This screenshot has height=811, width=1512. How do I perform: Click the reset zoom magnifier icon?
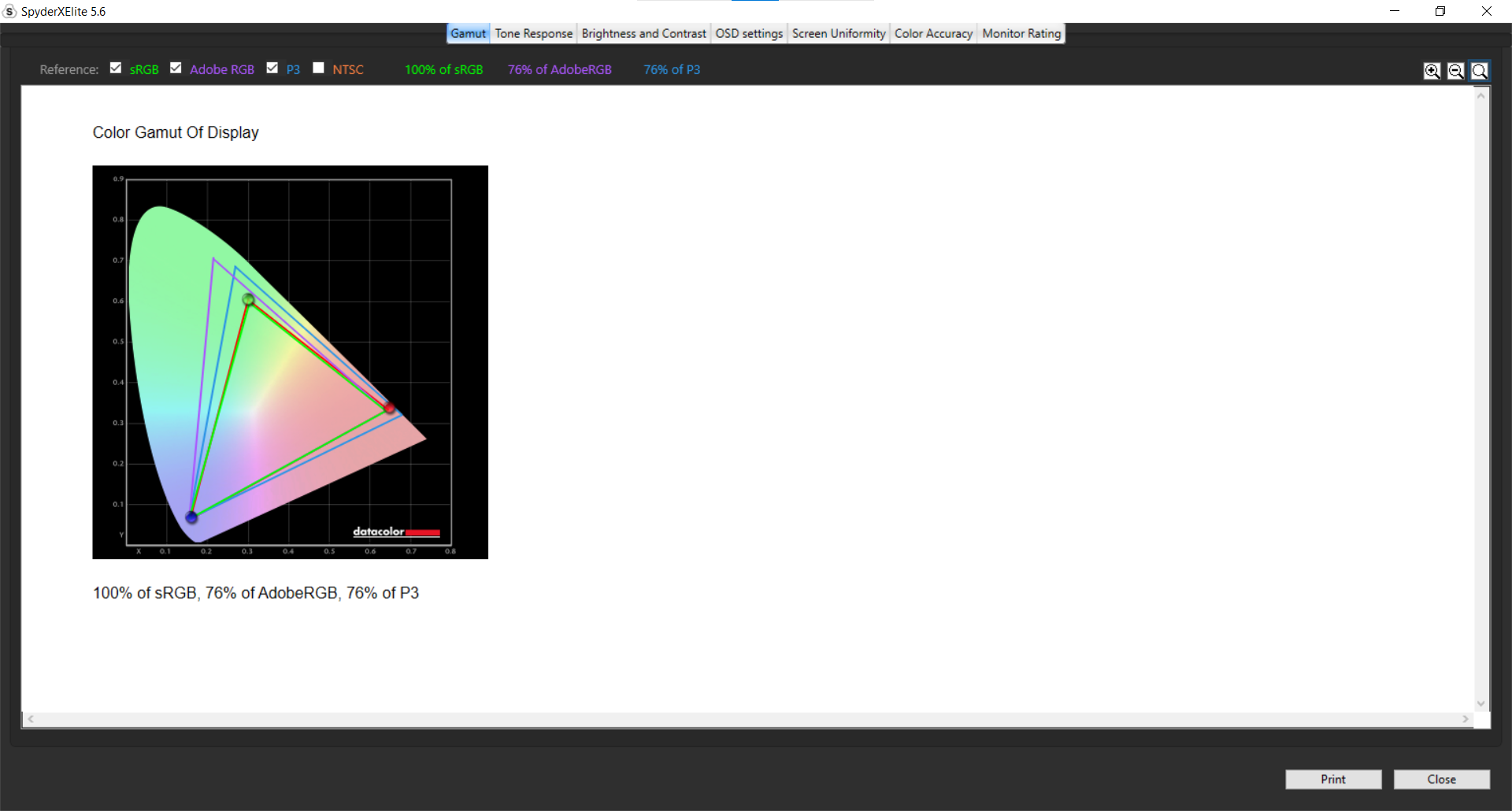point(1480,71)
